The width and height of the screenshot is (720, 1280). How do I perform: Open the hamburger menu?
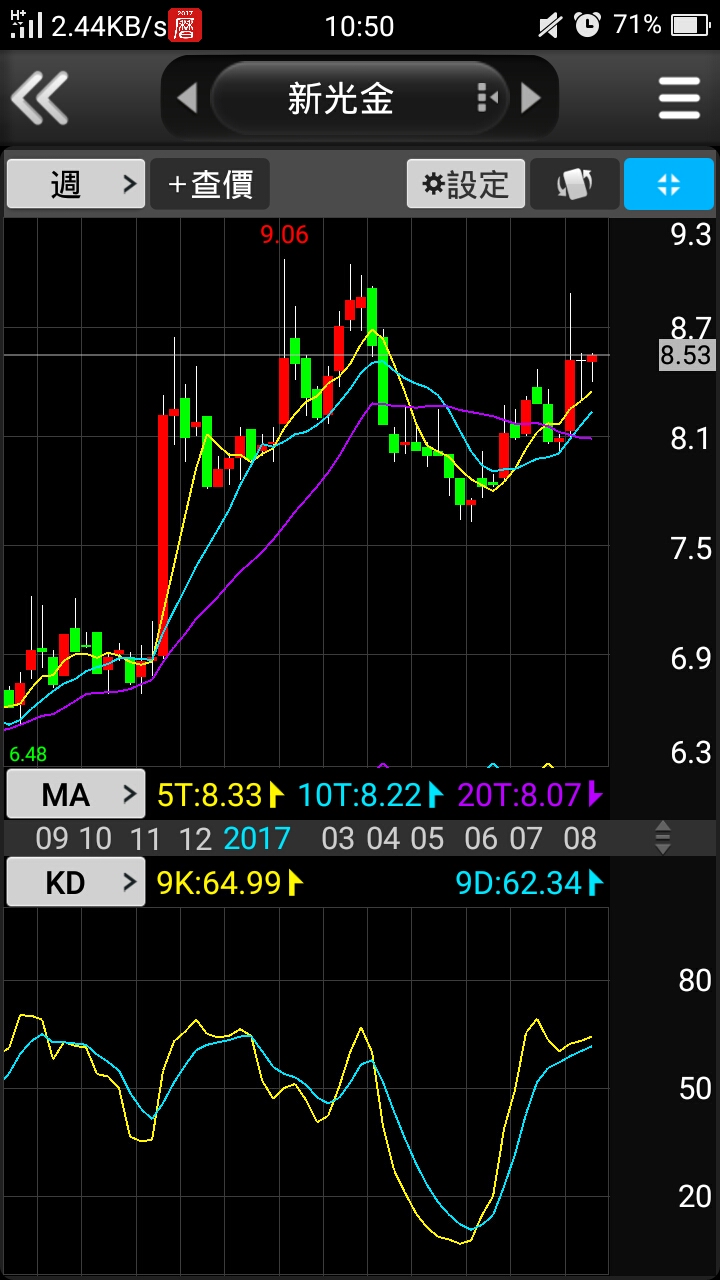pos(679,98)
